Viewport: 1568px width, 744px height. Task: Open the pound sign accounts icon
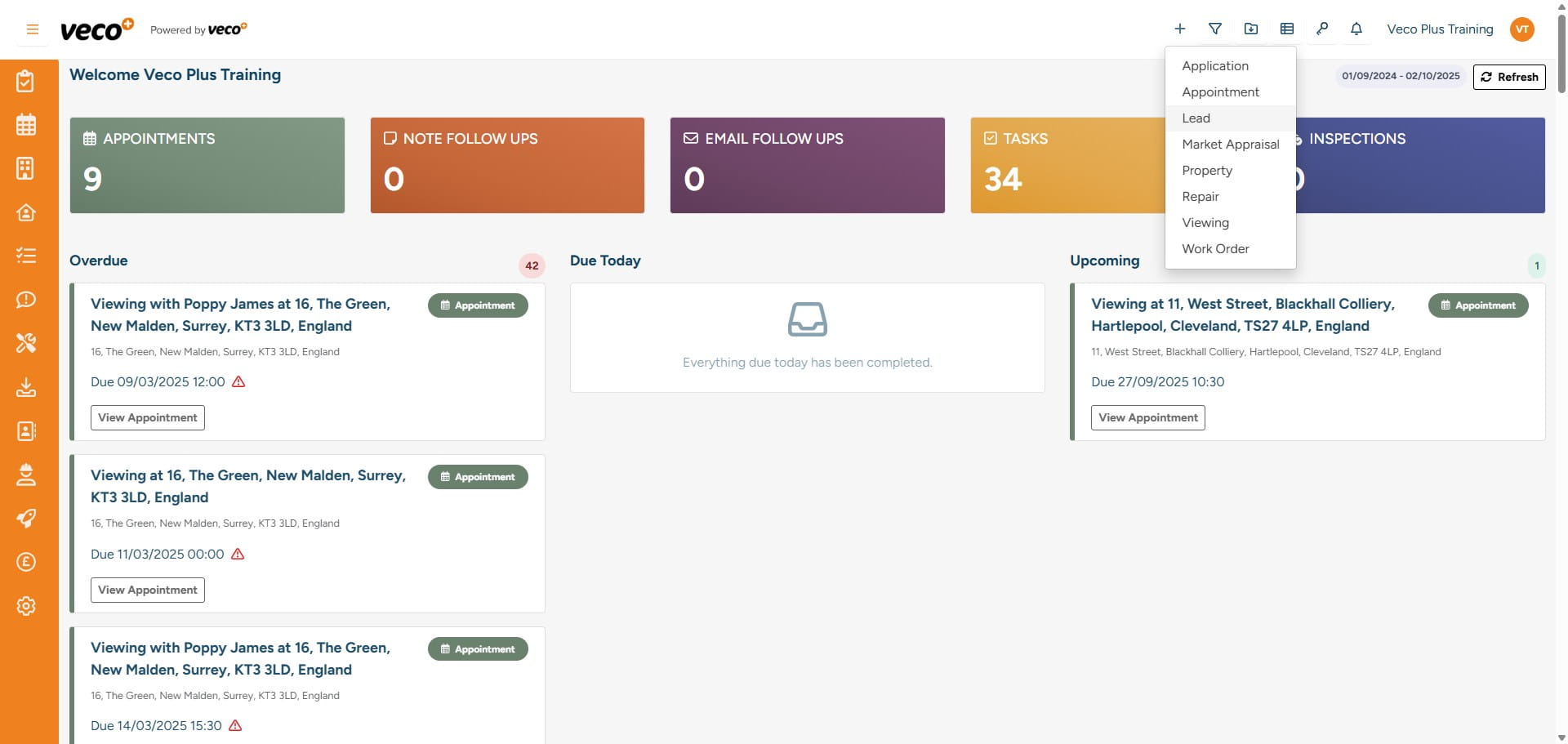(x=26, y=562)
